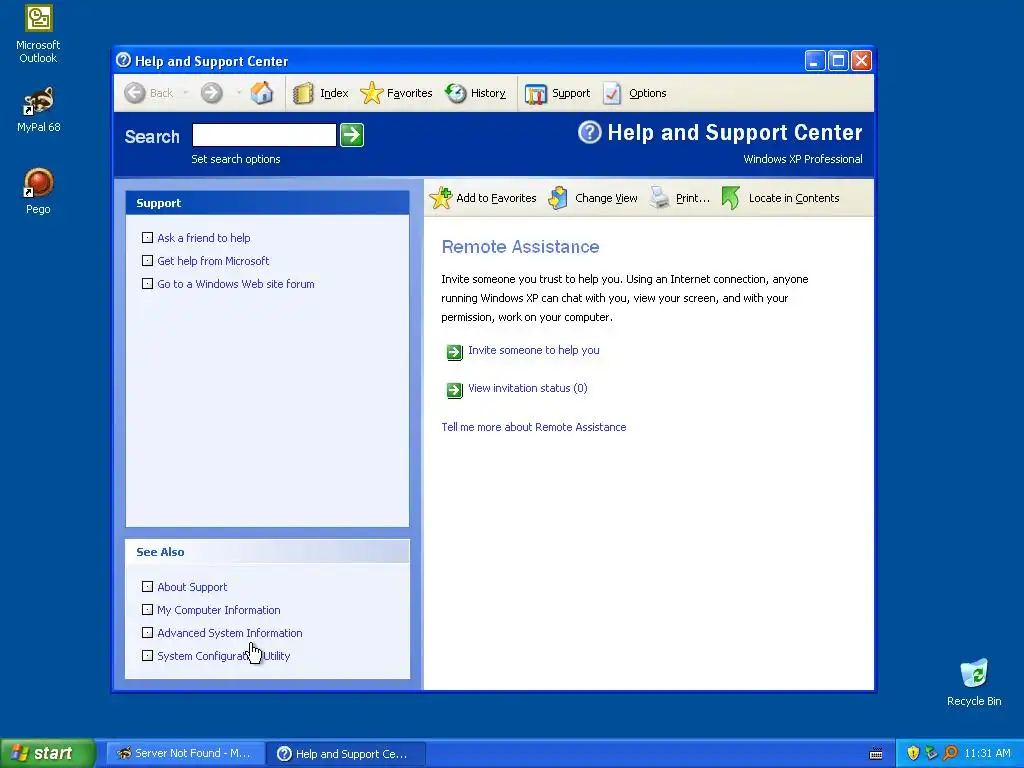The image size is (1024, 768).
Task: Click green arrow beside Invite someone
Action: [455, 353]
